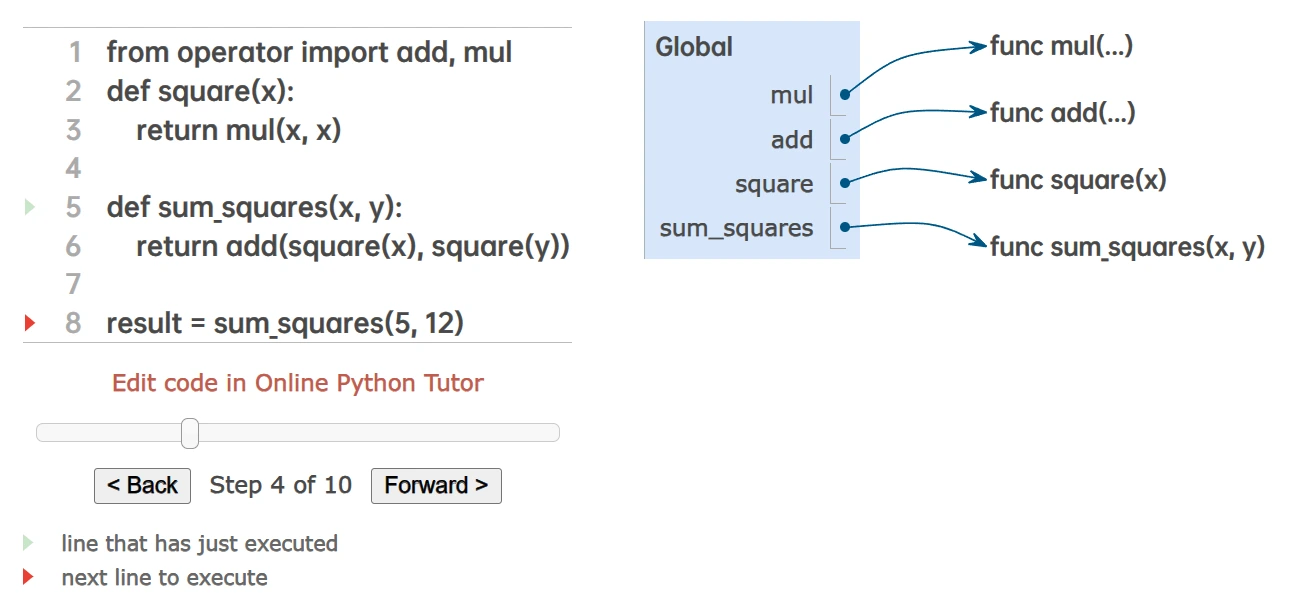Click the green arrow in the legend
This screenshot has width=1295, height=608.
(29, 543)
